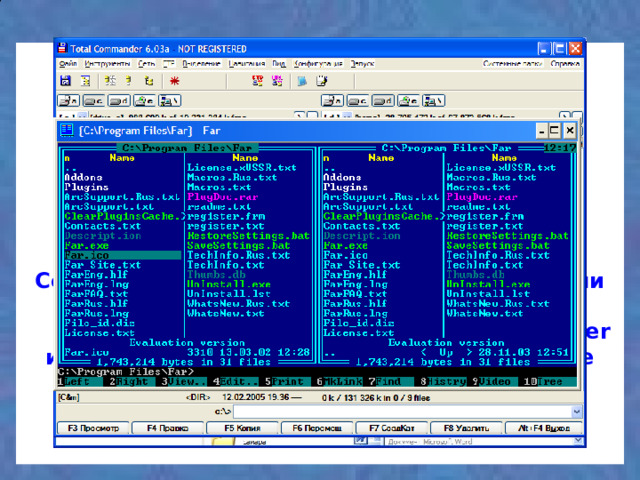This screenshot has height=480, width=640.
Task: Open the Сеть menu
Action: pyautogui.click(x=147, y=64)
